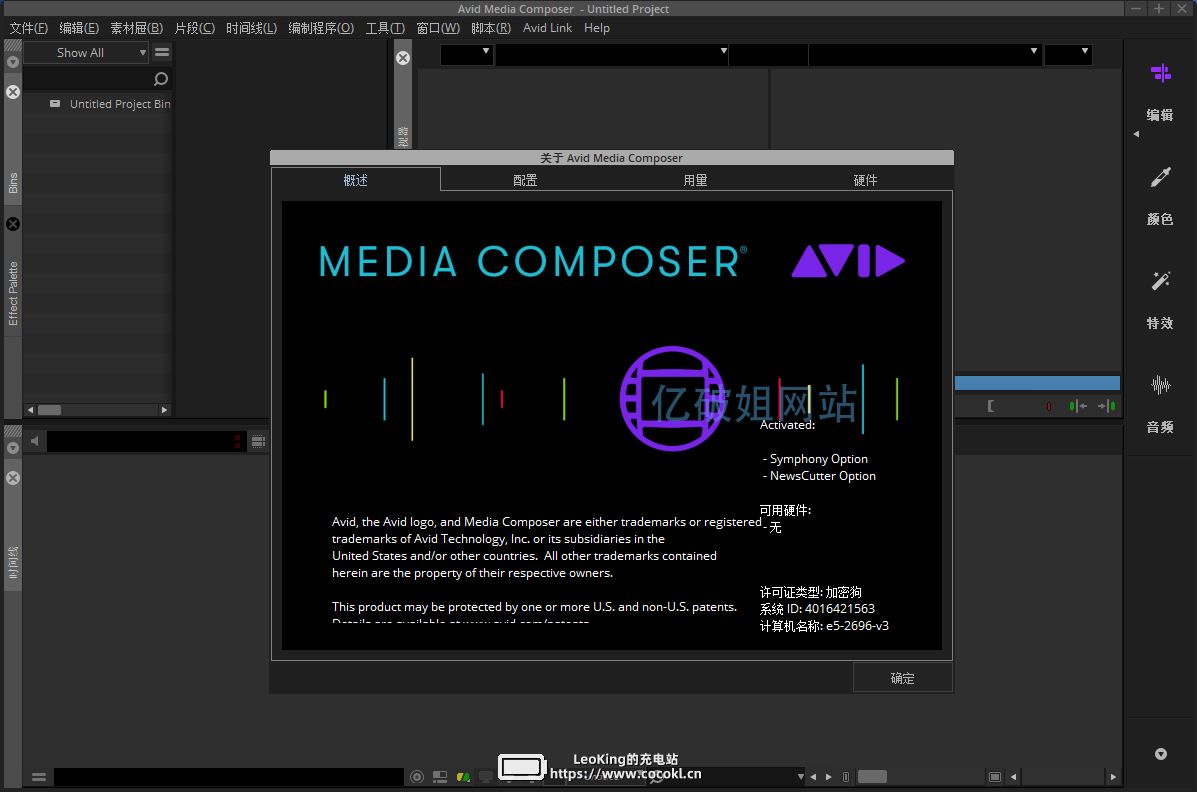This screenshot has width=1197, height=792.
Task: Expand the side arrow beside 编辑 workspace
Action: point(1136,134)
